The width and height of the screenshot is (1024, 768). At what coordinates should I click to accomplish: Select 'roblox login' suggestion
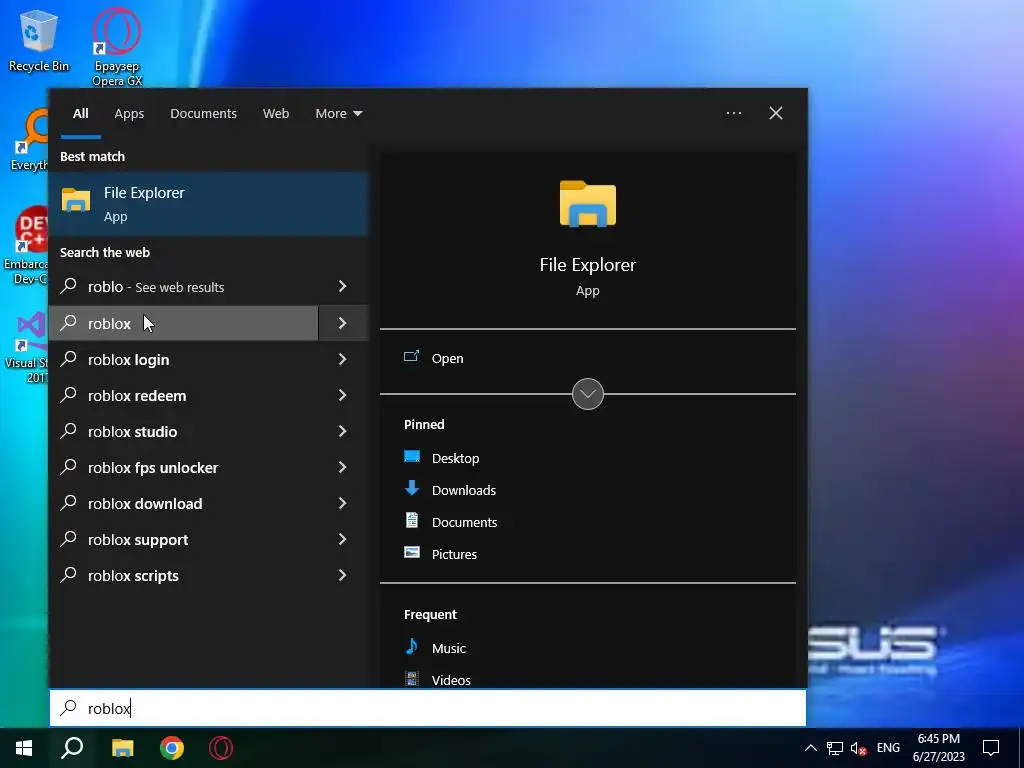click(184, 359)
